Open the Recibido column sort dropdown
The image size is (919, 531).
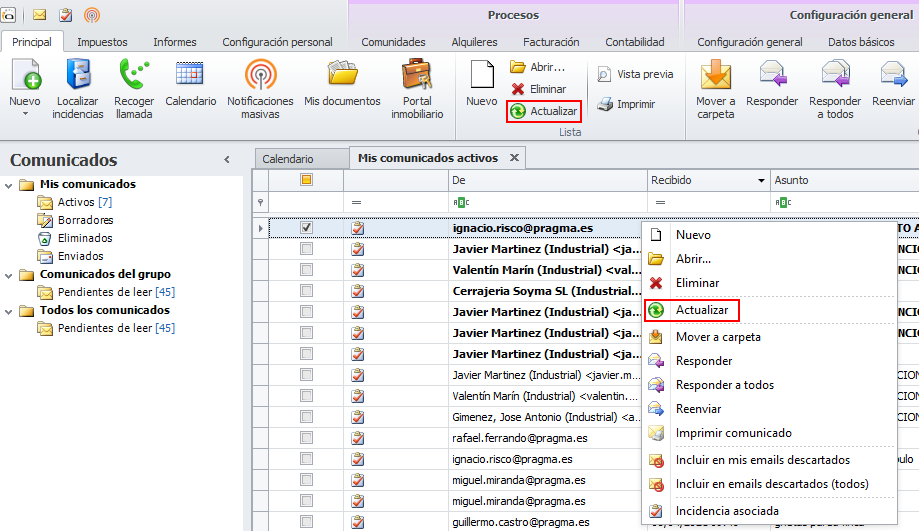(761, 181)
